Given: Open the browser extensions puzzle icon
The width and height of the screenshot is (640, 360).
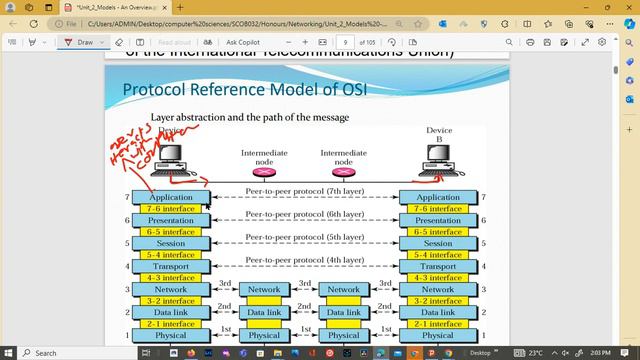Looking at the screenshot, I should 505,24.
